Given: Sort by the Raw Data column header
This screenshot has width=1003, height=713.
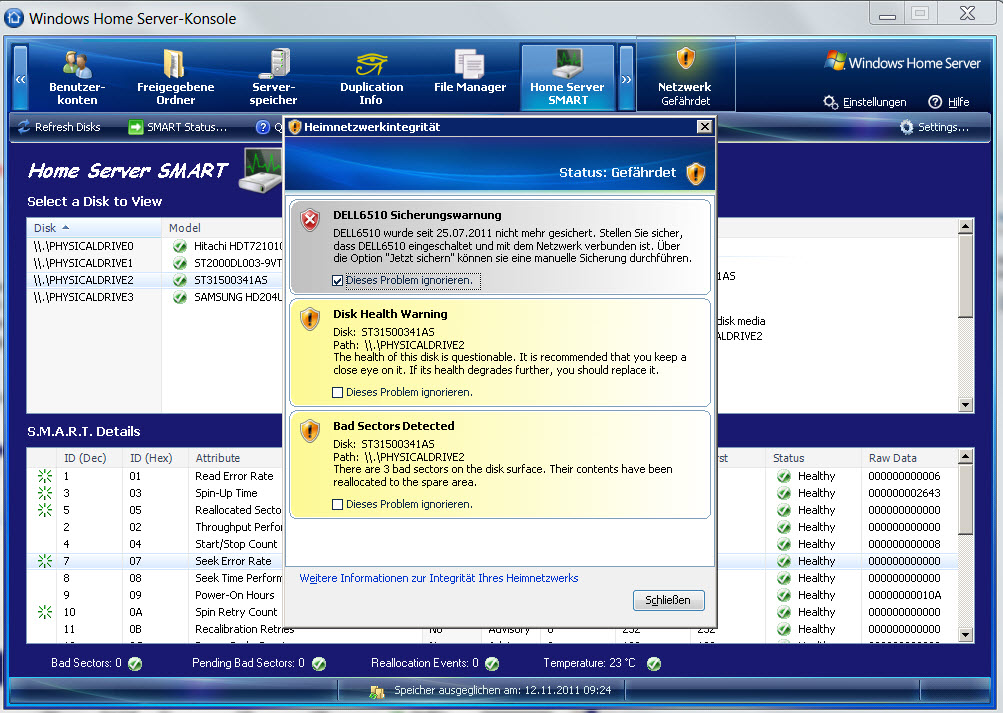Looking at the screenshot, I should click(x=909, y=458).
